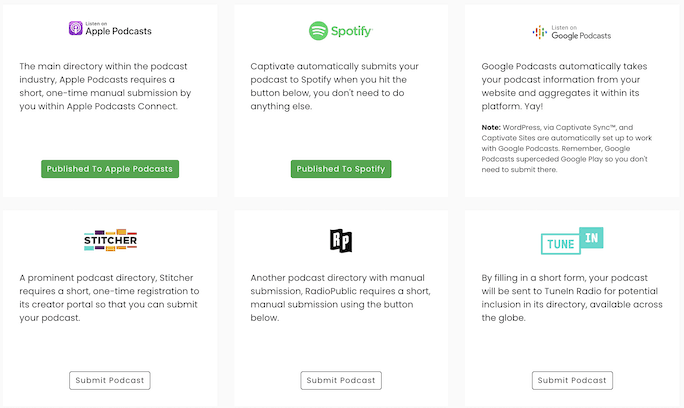
Task: Click the colorful Google Podcasts bars icon
Action: tap(540, 32)
